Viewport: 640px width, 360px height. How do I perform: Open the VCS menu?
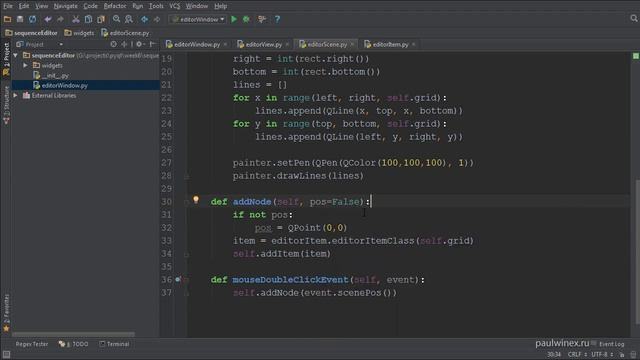(174, 6)
